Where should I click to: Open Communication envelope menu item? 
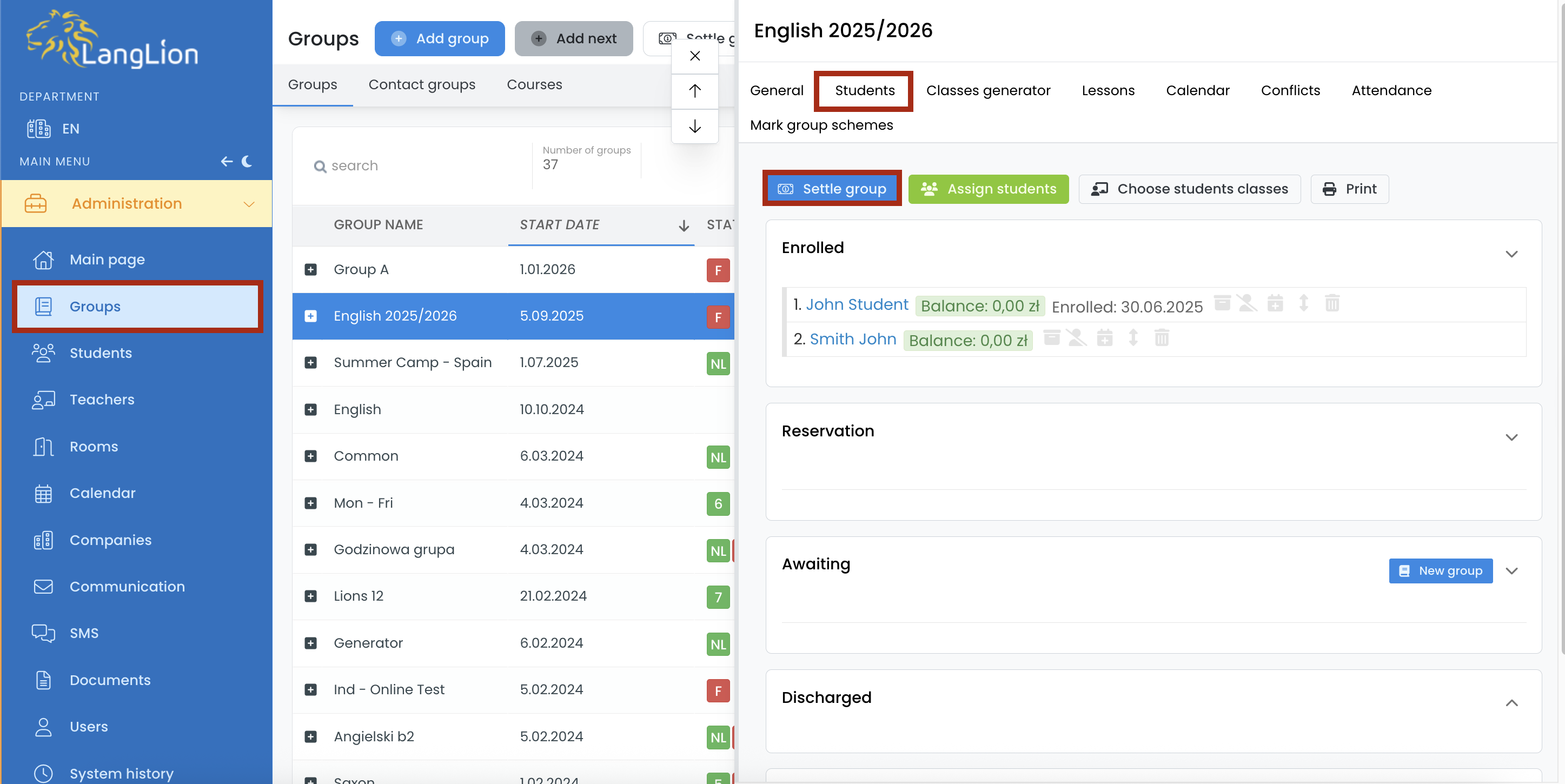pos(127,586)
